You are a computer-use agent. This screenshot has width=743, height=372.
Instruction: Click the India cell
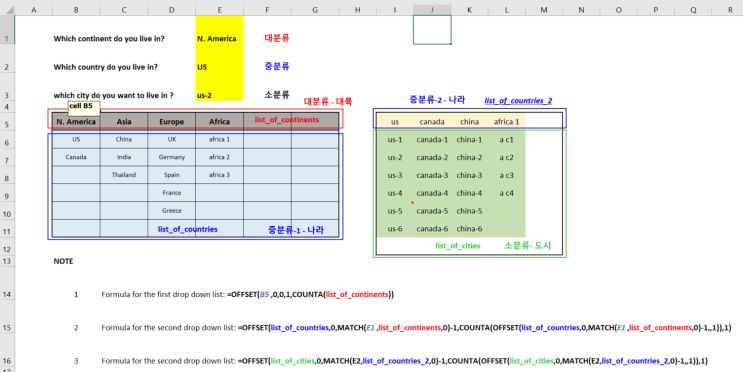[124, 157]
